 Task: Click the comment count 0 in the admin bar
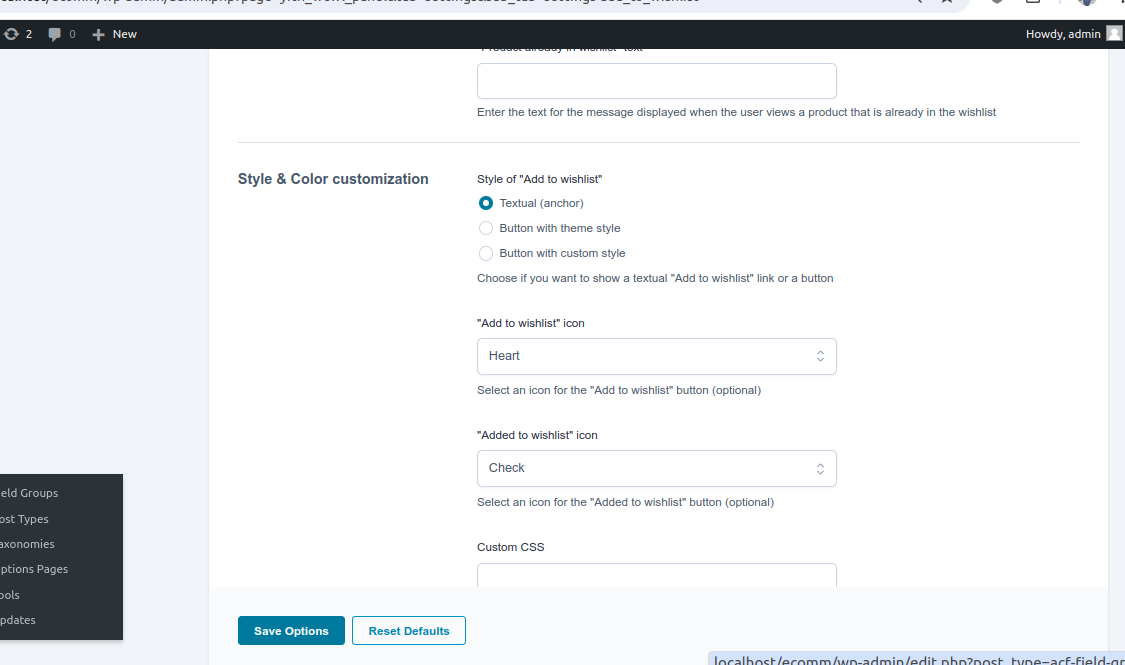pos(72,34)
